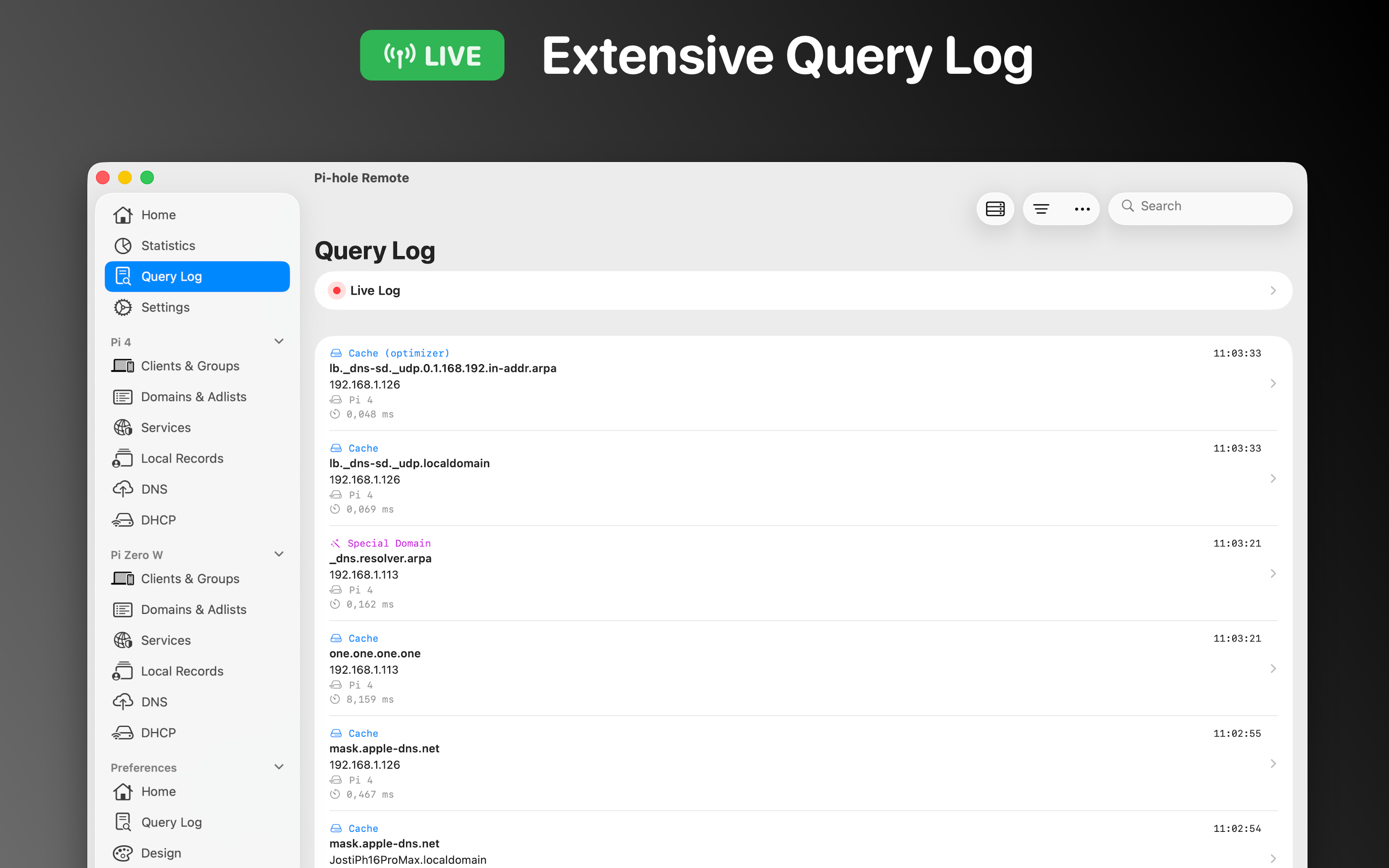Click the Domains & Adlists icon under Pi 4
The image size is (1389, 868).
point(123,397)
